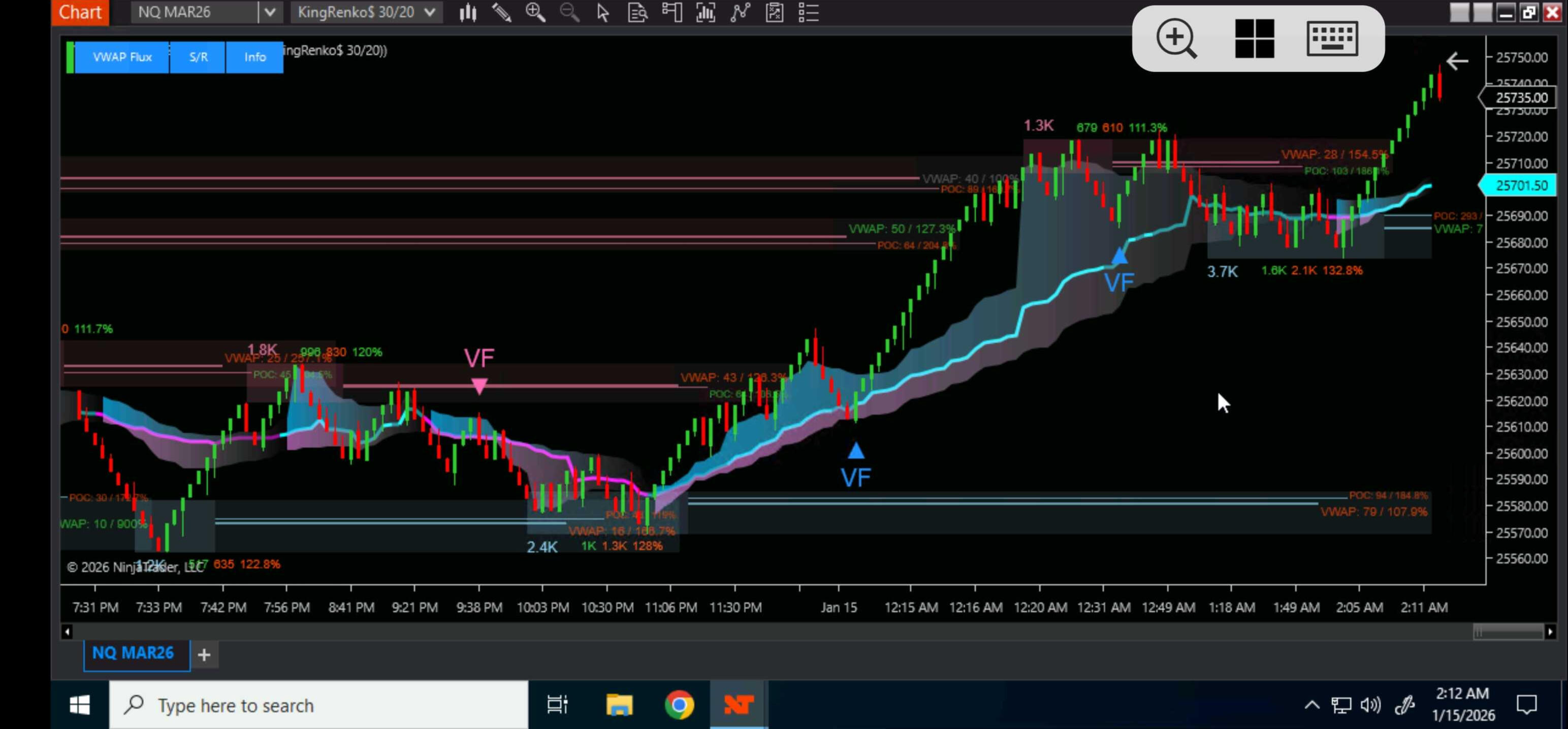1568x729 pixels.
Task: Add a new chart tab with plus
Action: click(205, 655)
